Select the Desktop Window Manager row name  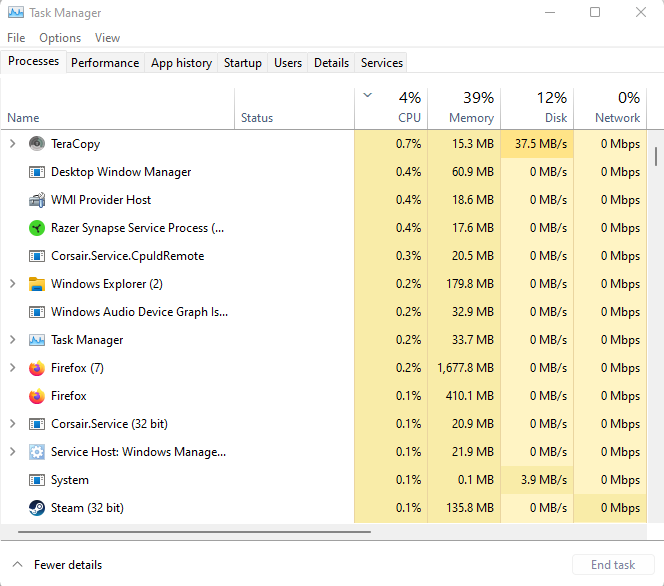coord(121,172)
